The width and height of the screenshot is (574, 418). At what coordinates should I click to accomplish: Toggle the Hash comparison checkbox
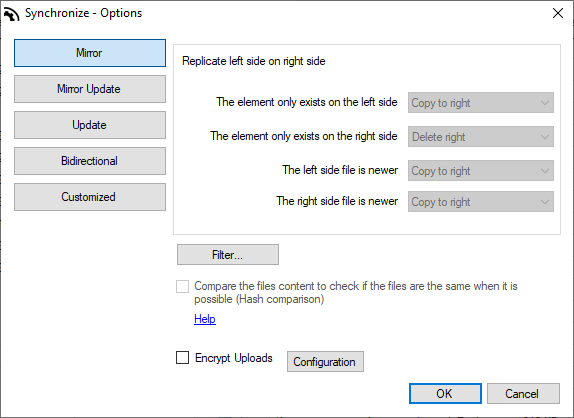point(182,286)
